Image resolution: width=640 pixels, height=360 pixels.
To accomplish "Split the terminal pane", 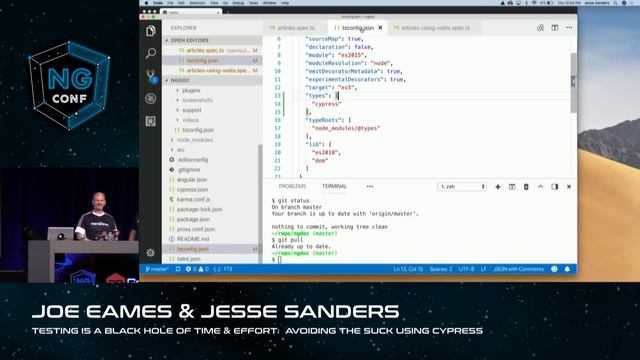I will pyautogui.click(x=512, y=187).
